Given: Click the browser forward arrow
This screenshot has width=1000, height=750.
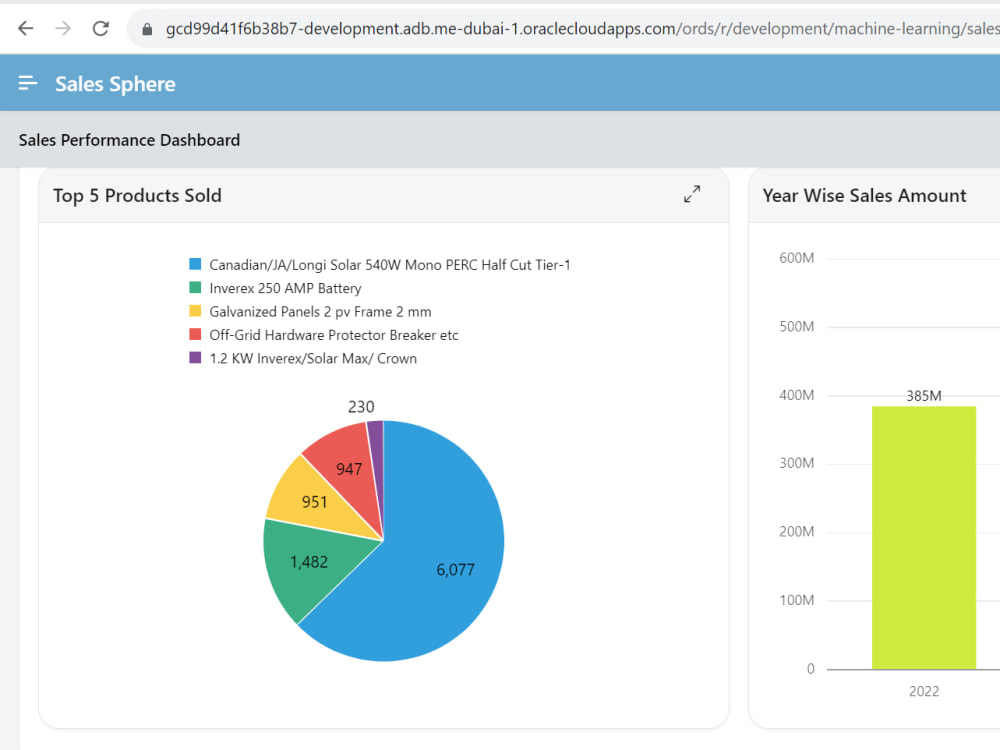Looking at the screenshot, I should [62, 28].
